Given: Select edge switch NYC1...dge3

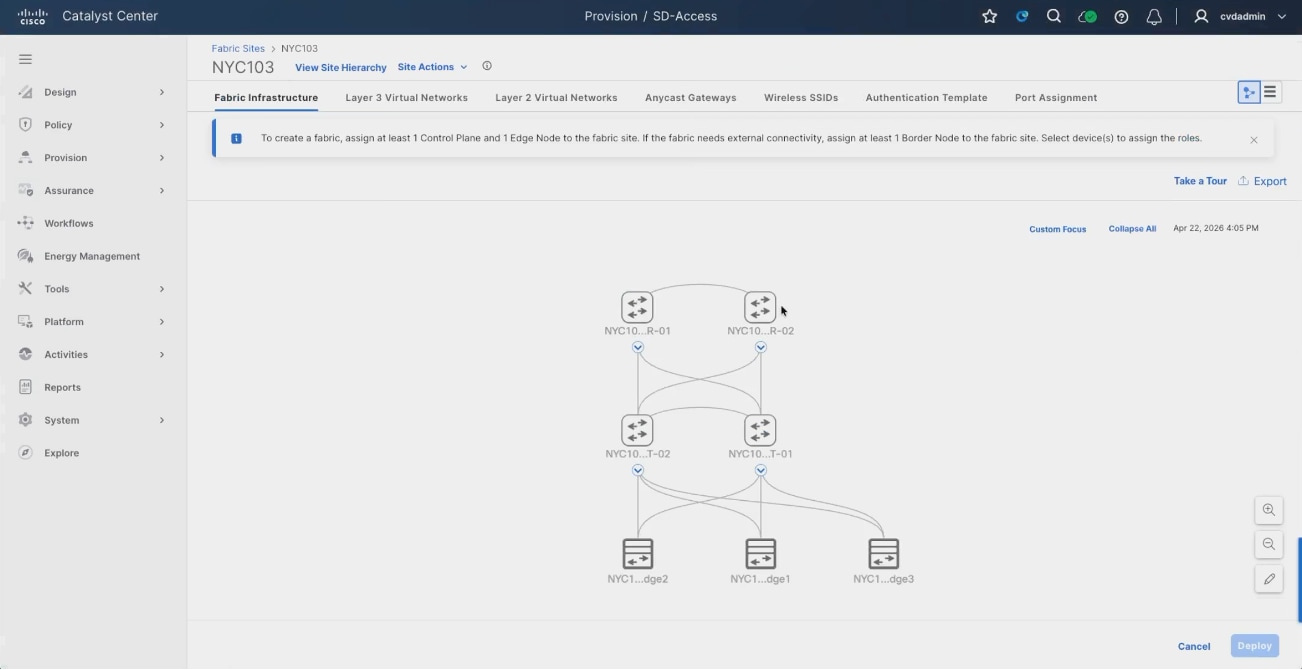Looking at the screenshot, I should 883,553.
